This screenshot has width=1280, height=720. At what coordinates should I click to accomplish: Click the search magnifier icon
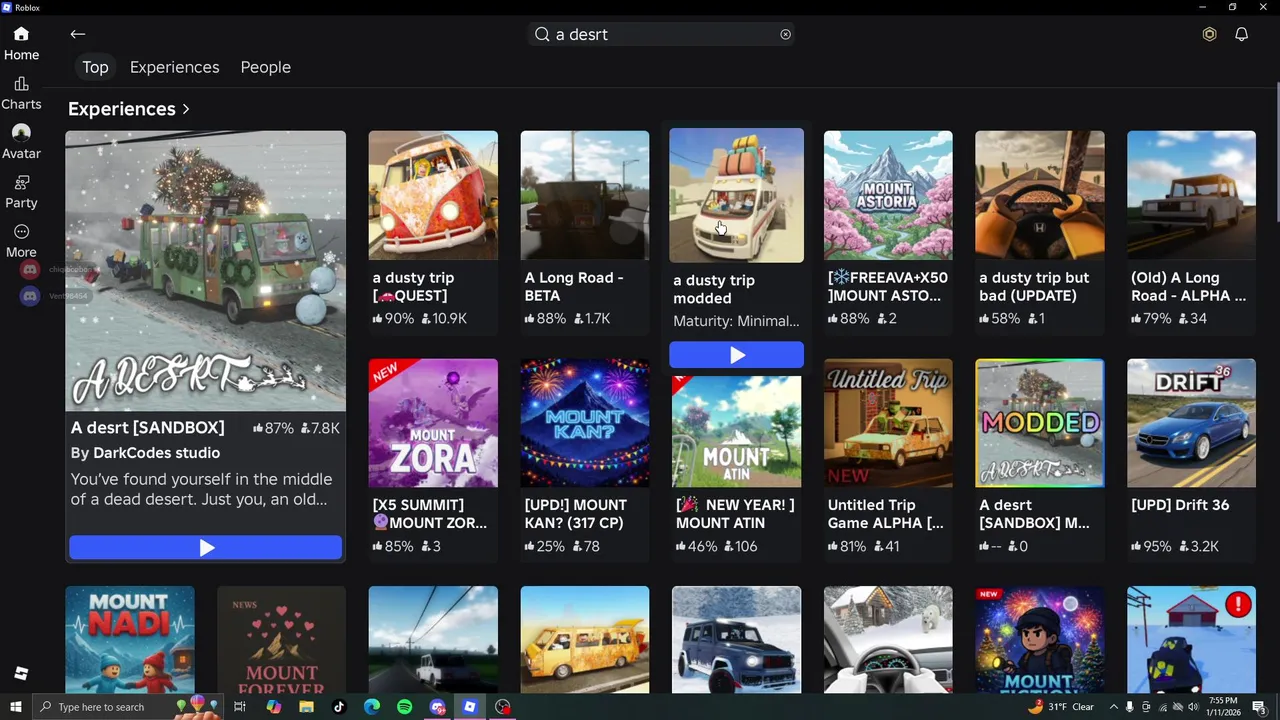(542, 34)
